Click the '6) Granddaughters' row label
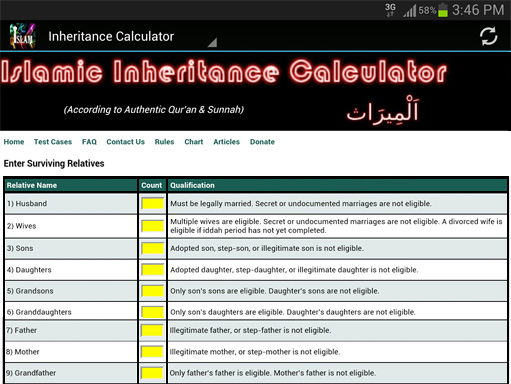Screen dimensions: 511x384 pyautogui.click(x=39, y=312)
